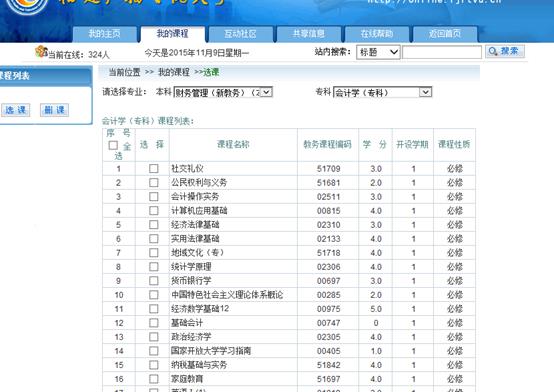Check the box for 经济法律基础

click(154, 225)
